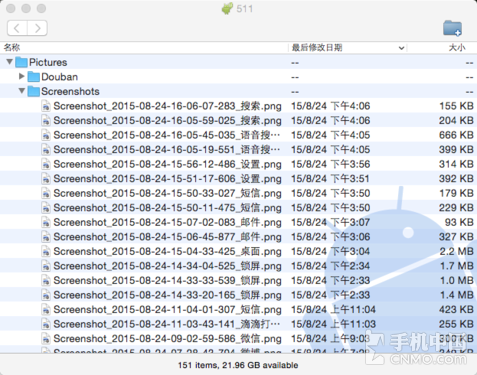Click file icon of Screenshot 15-51-17-606

click(46, 179)
